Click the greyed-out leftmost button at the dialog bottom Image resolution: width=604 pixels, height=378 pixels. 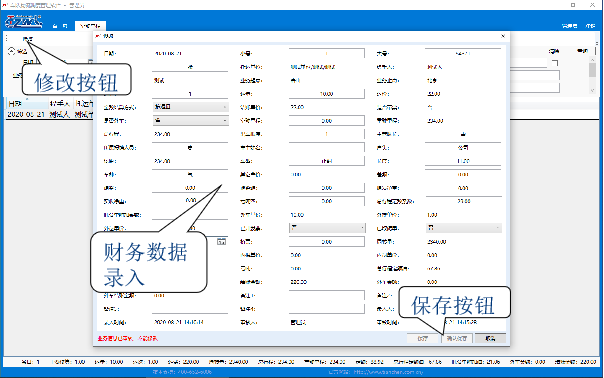coord(423,338)
